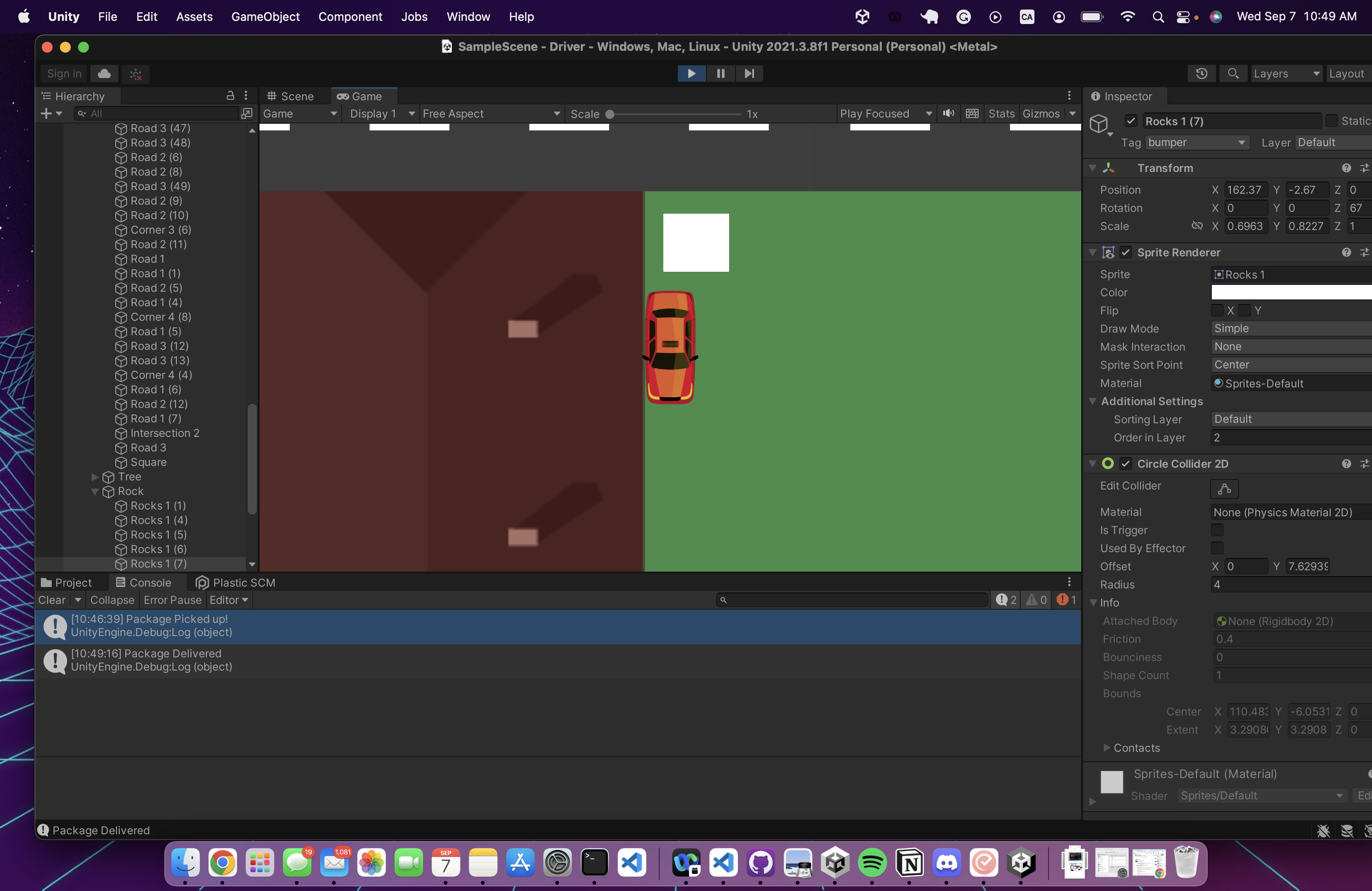1372x891 pixels.
Task: Open the Visual Studio Code dock icon
Action: coord(632,863)
